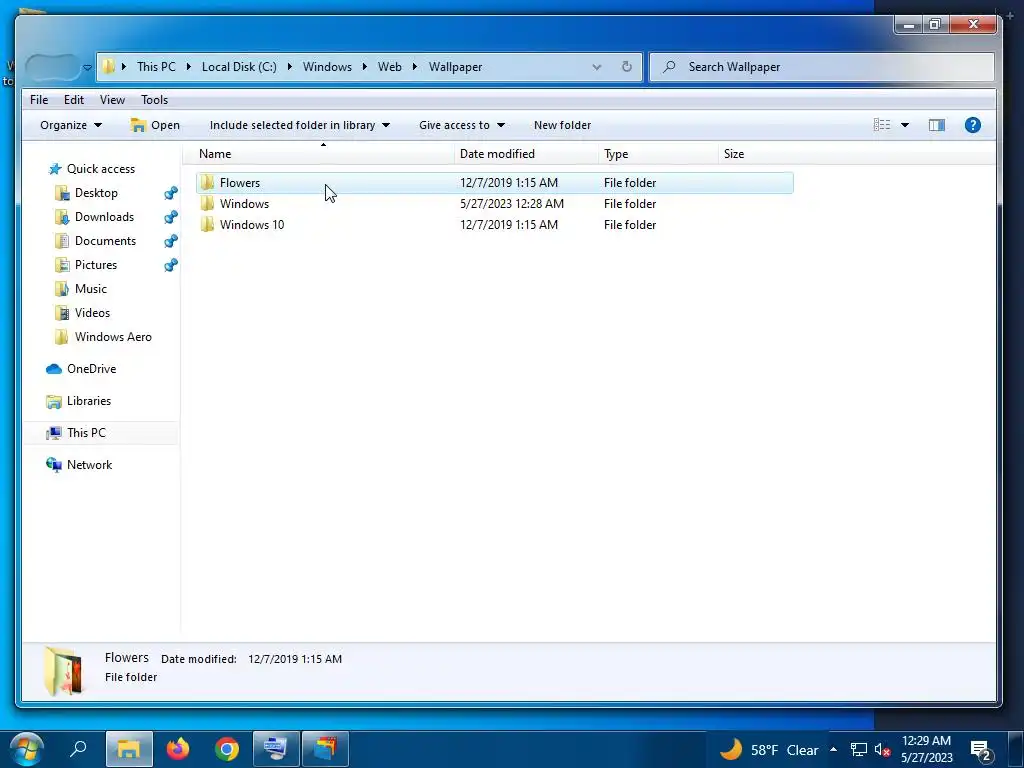Sort by Date modified column header

tap(497, 153)
